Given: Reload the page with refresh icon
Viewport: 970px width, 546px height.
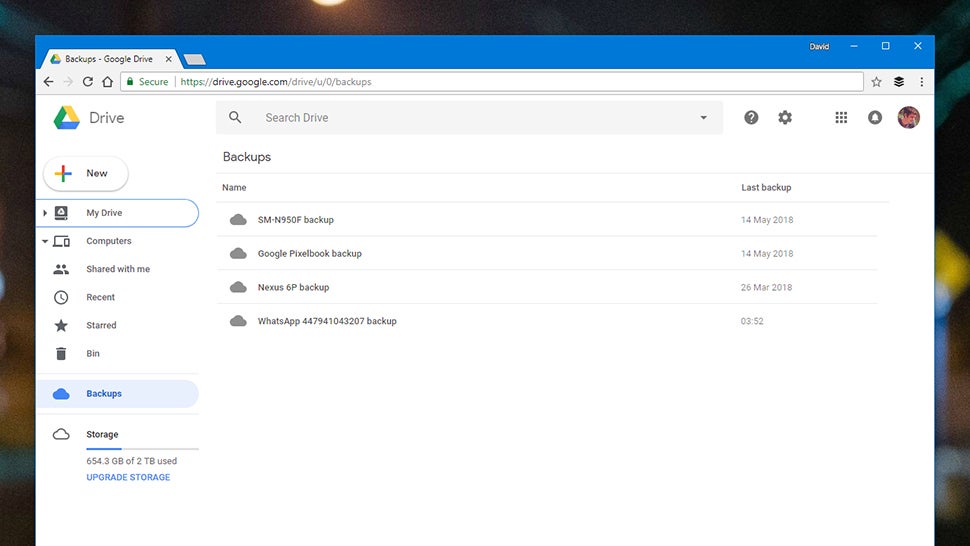Looking at the screenshot, I should 88,82.
